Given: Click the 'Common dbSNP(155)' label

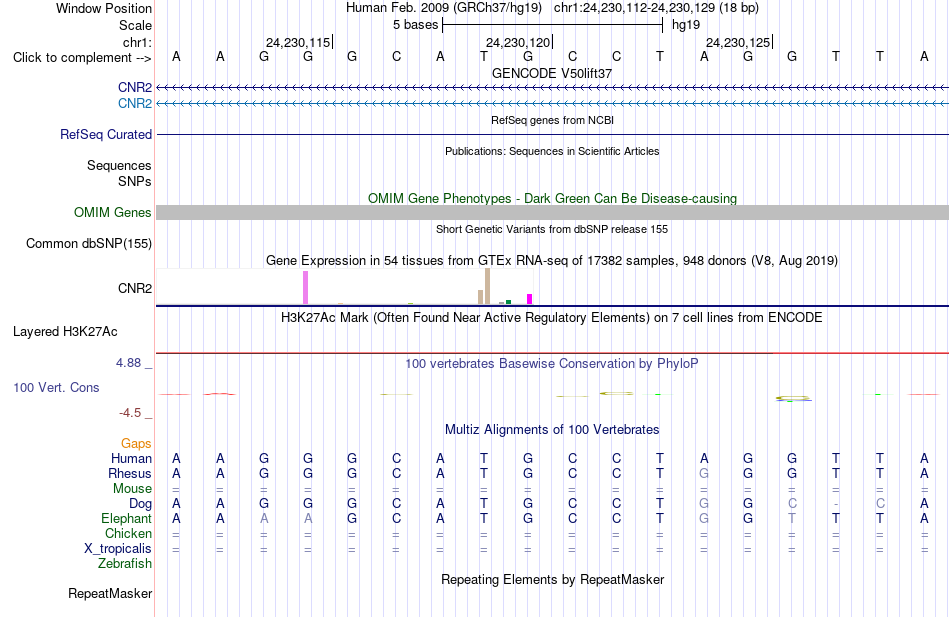Looking at the screenshot, I should click(x=88, y=244).
